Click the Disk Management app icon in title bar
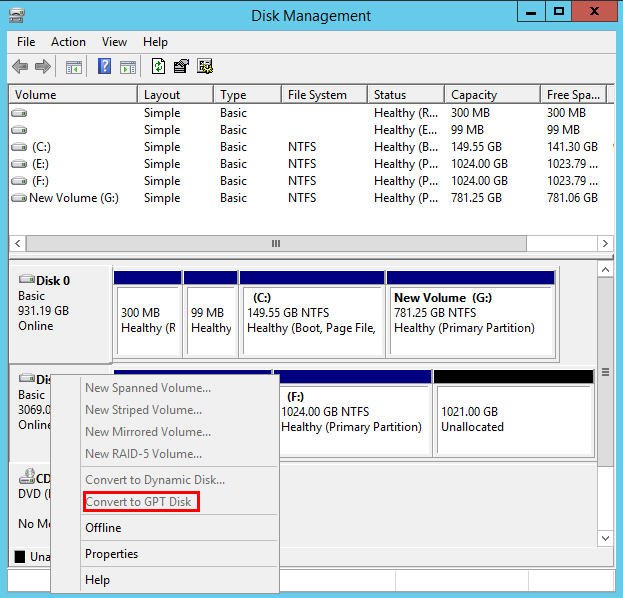This screenshot has height=598, width=623. 17,15
